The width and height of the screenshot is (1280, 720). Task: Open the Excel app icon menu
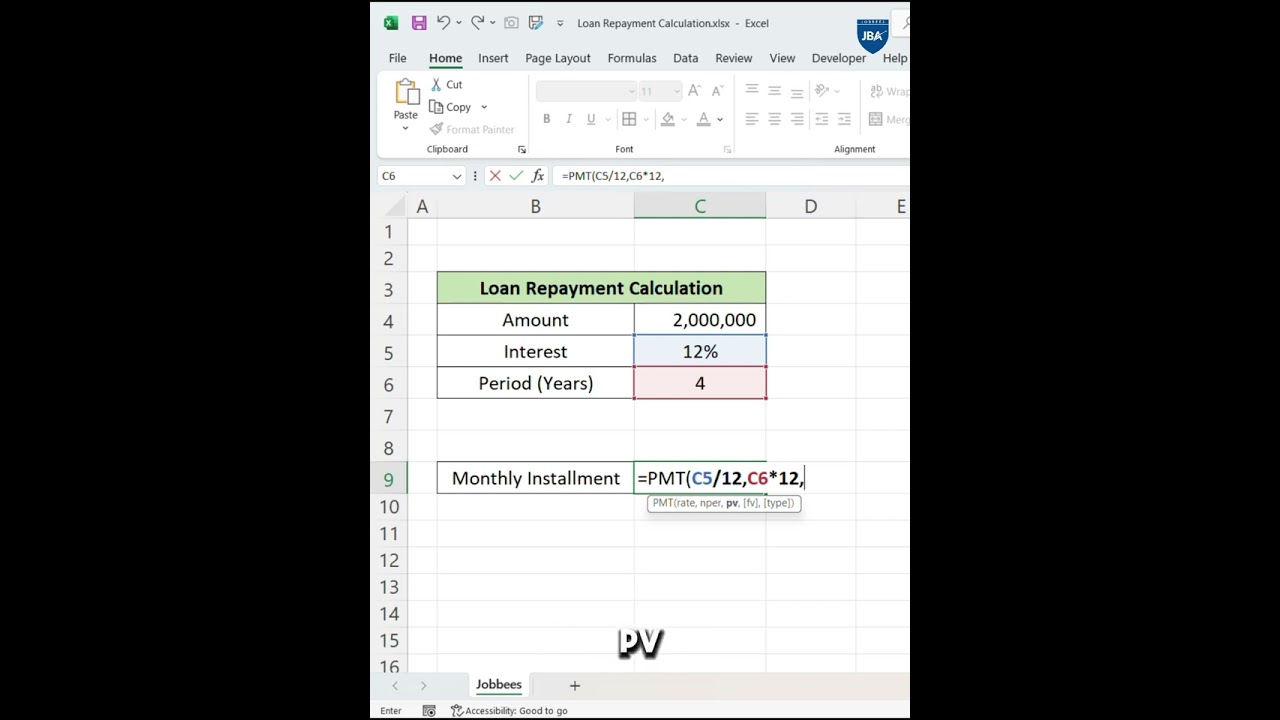point(391,23)
